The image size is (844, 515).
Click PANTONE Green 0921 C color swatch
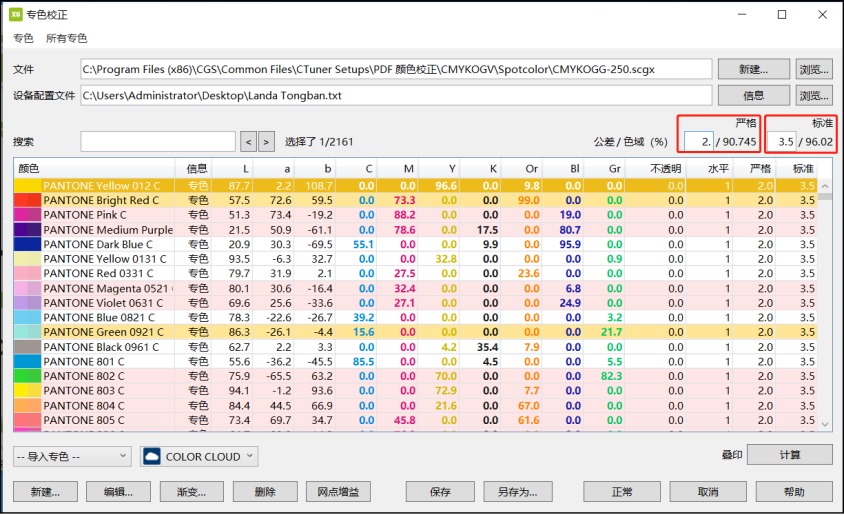point(27,332)
